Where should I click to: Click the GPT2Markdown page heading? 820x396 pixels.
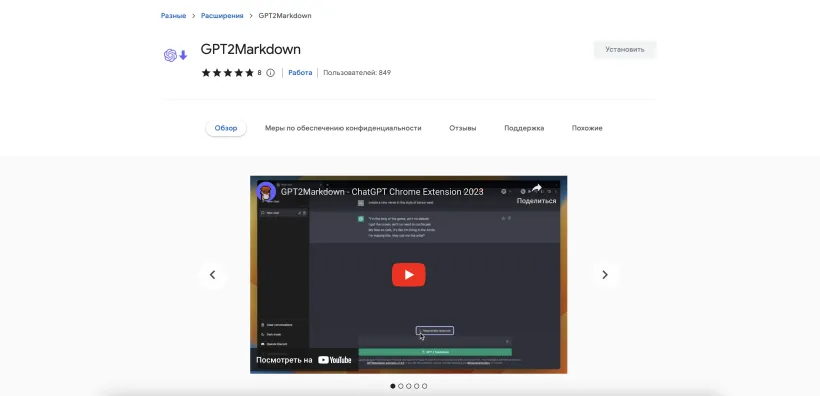(250, 50)
